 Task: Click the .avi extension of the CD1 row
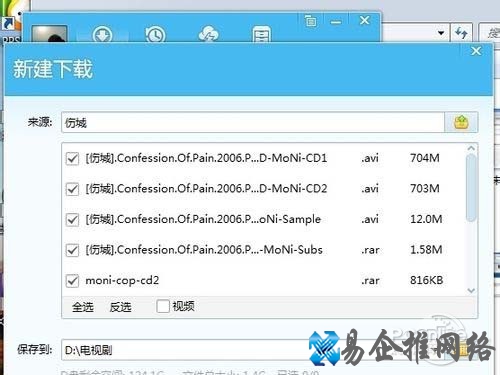tap(370, 158)
